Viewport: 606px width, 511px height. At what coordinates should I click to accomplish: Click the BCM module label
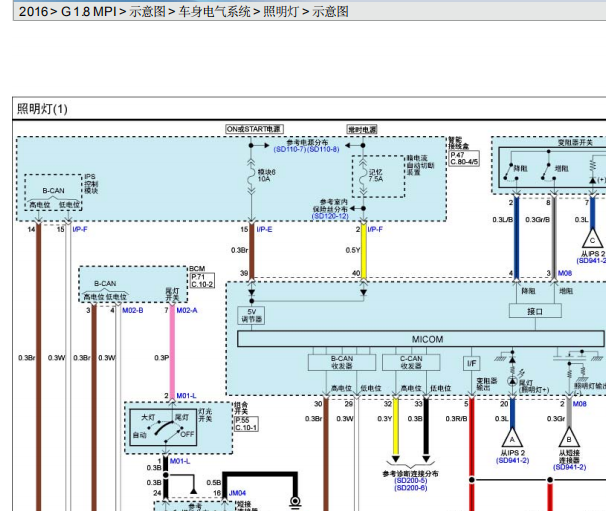tap(197, 269)
